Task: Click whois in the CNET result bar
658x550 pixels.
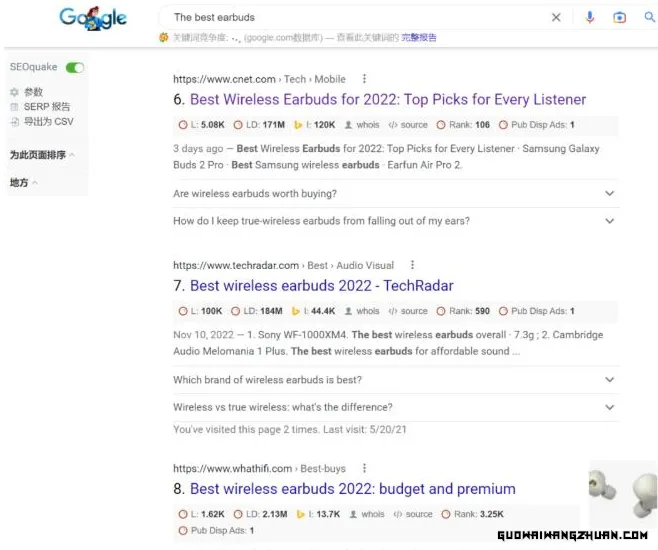Action: (362, 125)
